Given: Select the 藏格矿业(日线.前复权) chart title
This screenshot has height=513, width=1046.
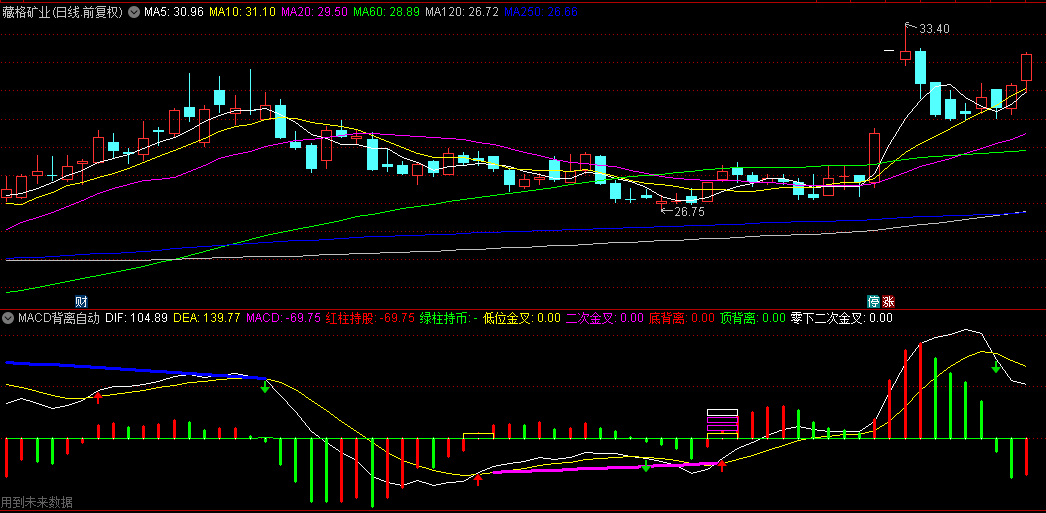Looking at the screenshot, I should pyautogui.click(x=63, y=11).
